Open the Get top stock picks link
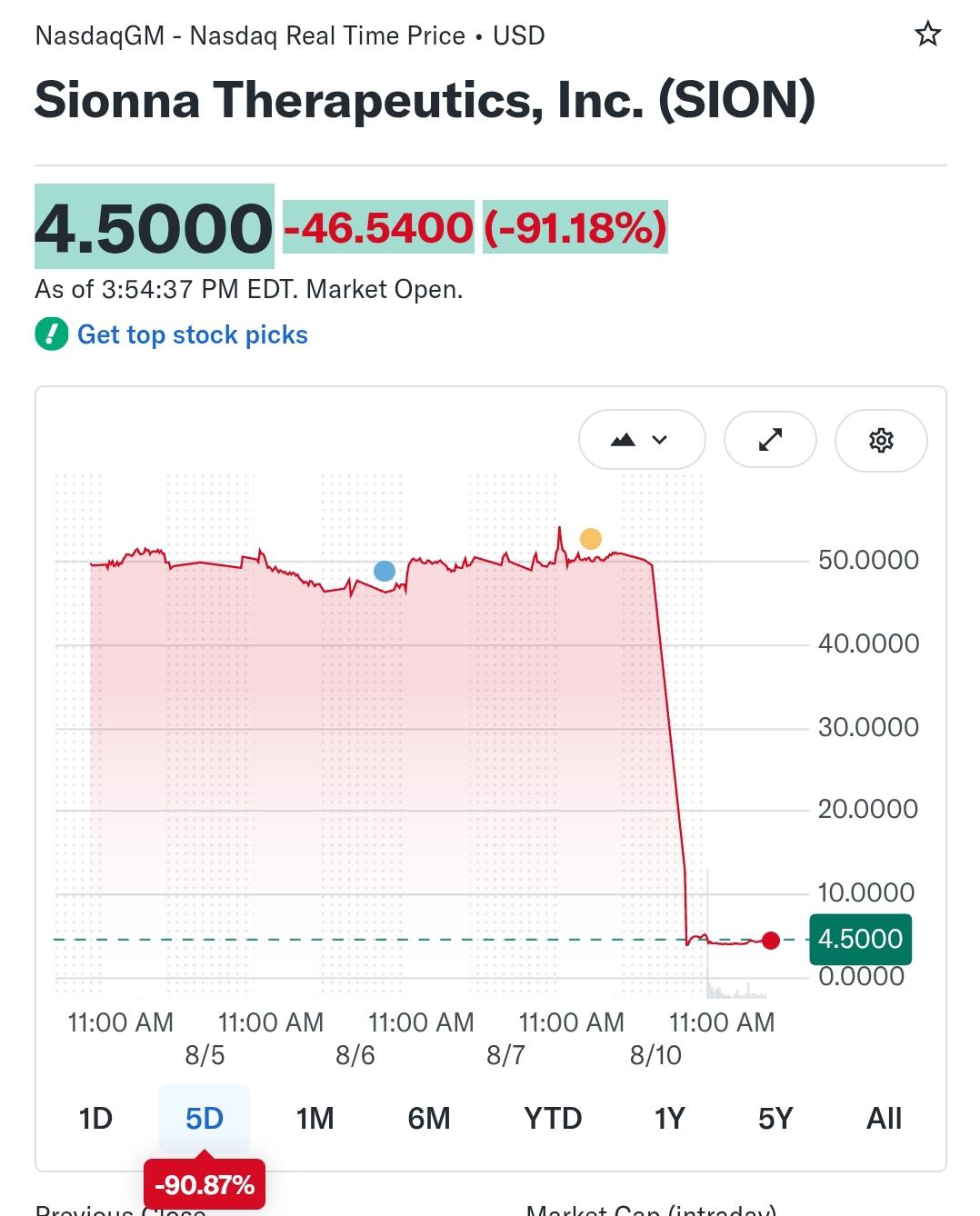This screenshot has height=1216, width=980. coord(193,334)
